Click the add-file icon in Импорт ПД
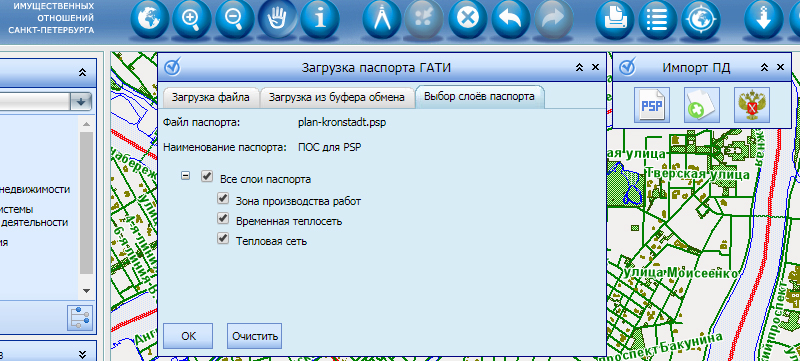The height and width of the screenshot is (361, 800). tap(702, 105)
